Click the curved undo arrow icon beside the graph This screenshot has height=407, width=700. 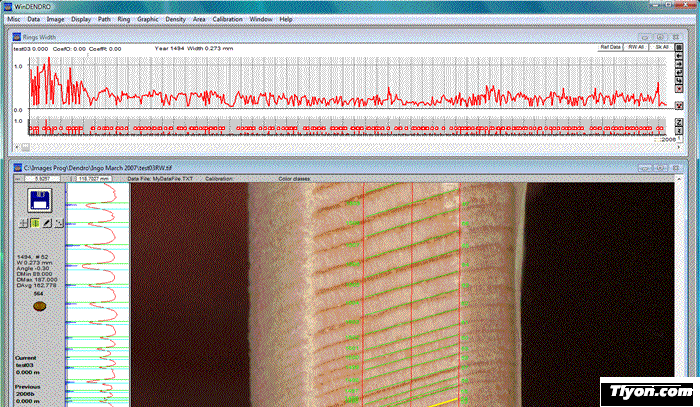pos(679,80)
